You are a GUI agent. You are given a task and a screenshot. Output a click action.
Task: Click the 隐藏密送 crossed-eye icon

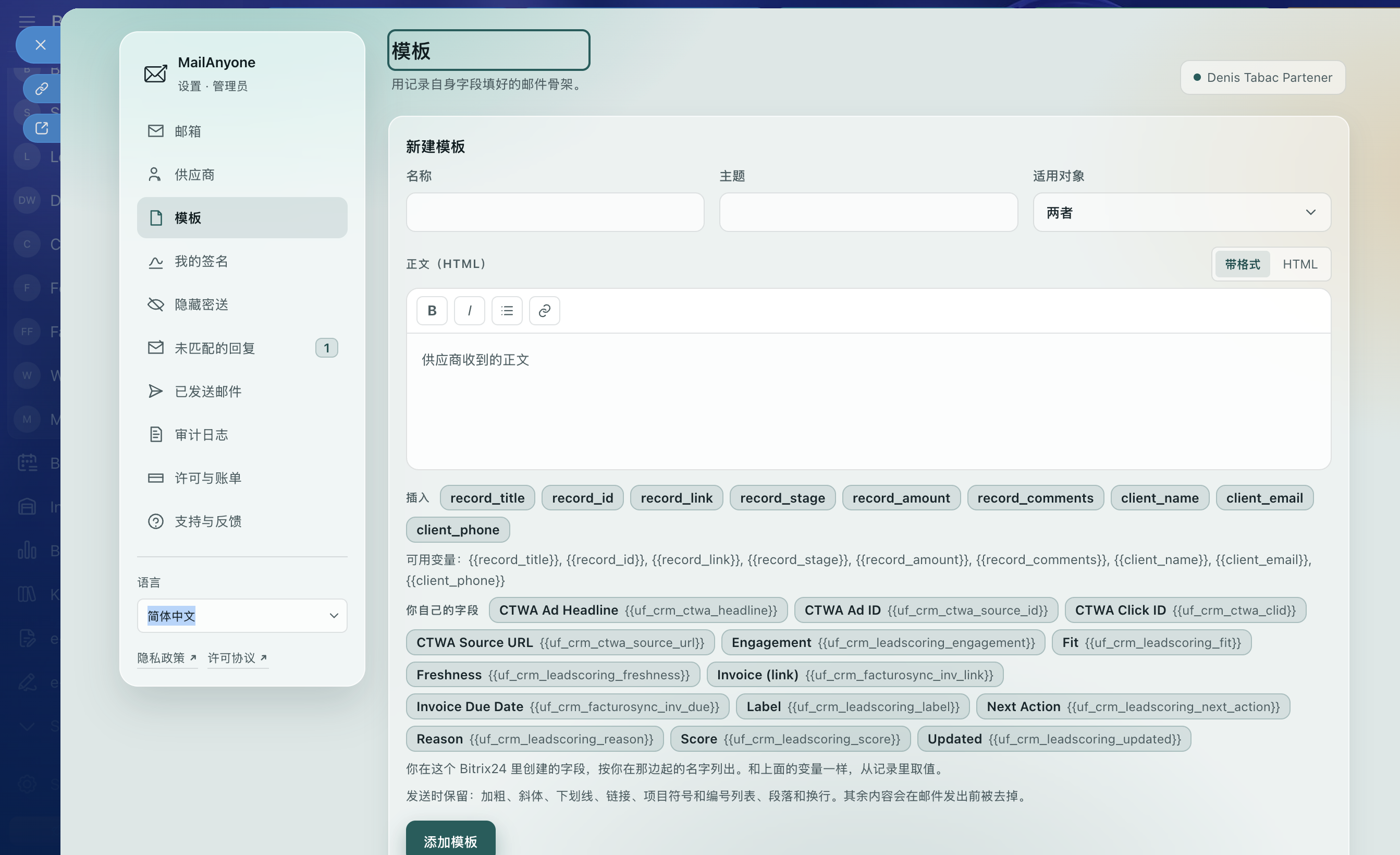pyautogui.click(x=155, y=304)
